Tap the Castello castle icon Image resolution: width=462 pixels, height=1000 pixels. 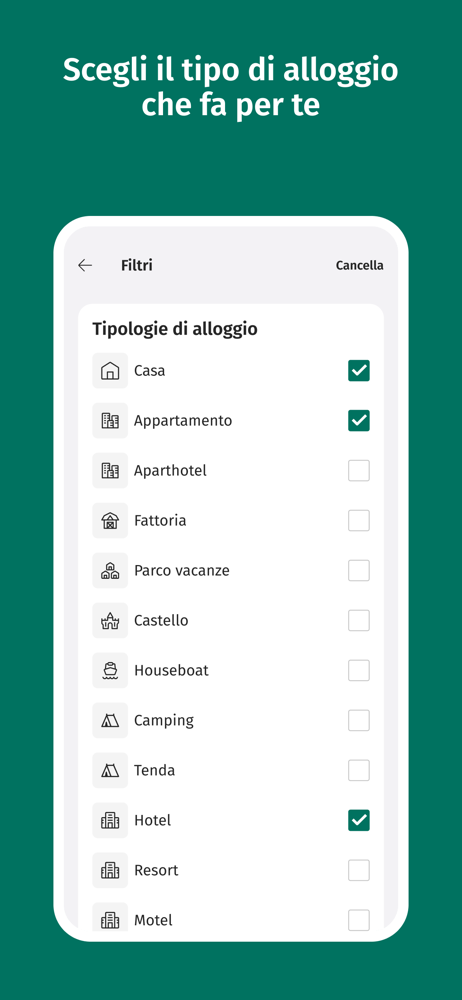[110, 621]
